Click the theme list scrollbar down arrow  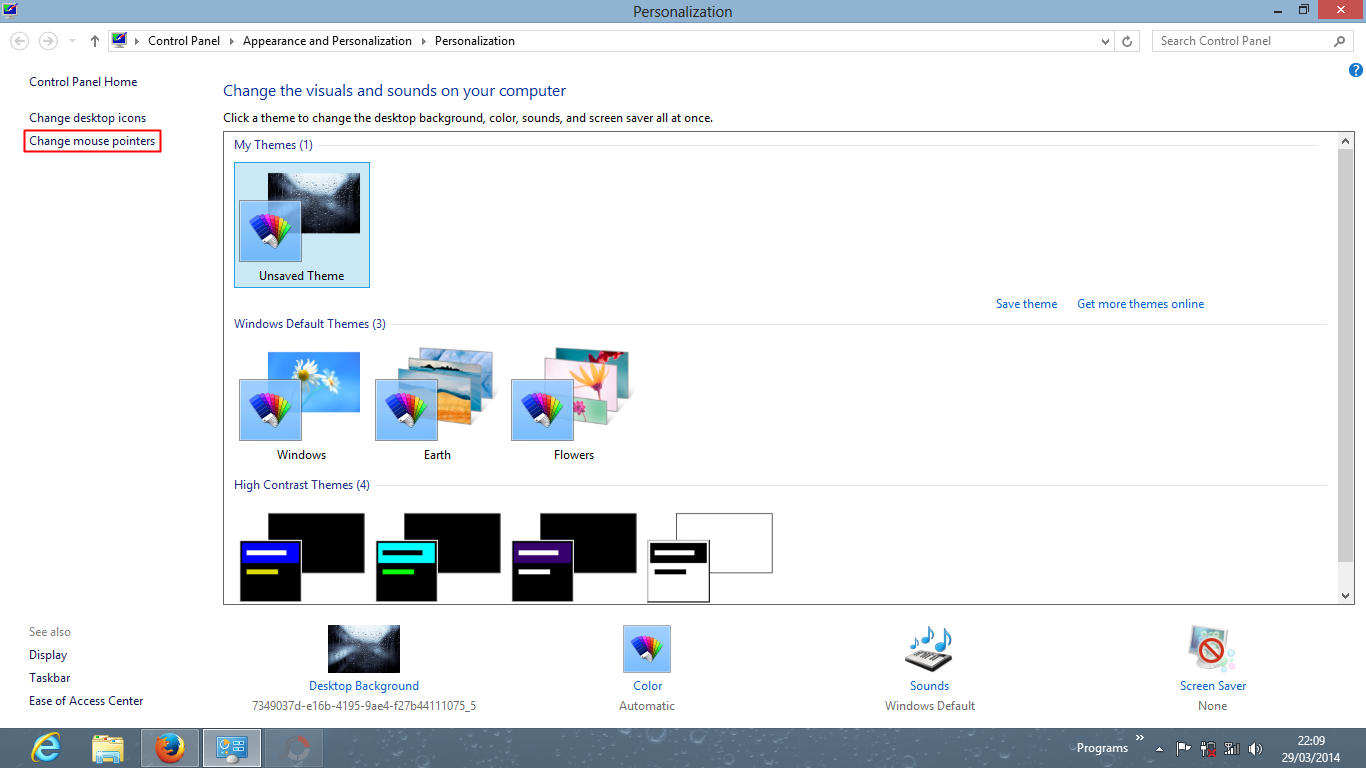pos(1346,596)
